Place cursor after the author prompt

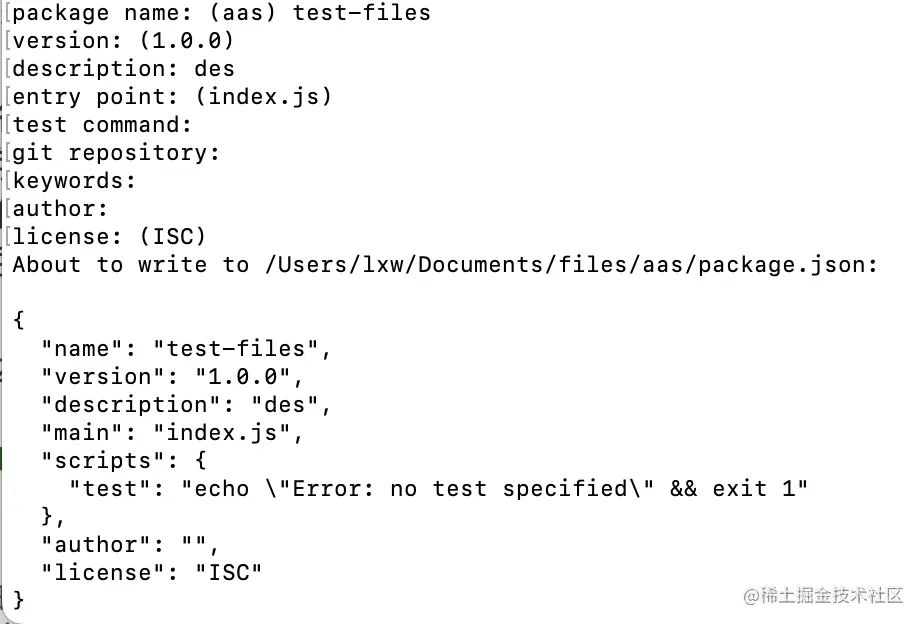[114, 209]
